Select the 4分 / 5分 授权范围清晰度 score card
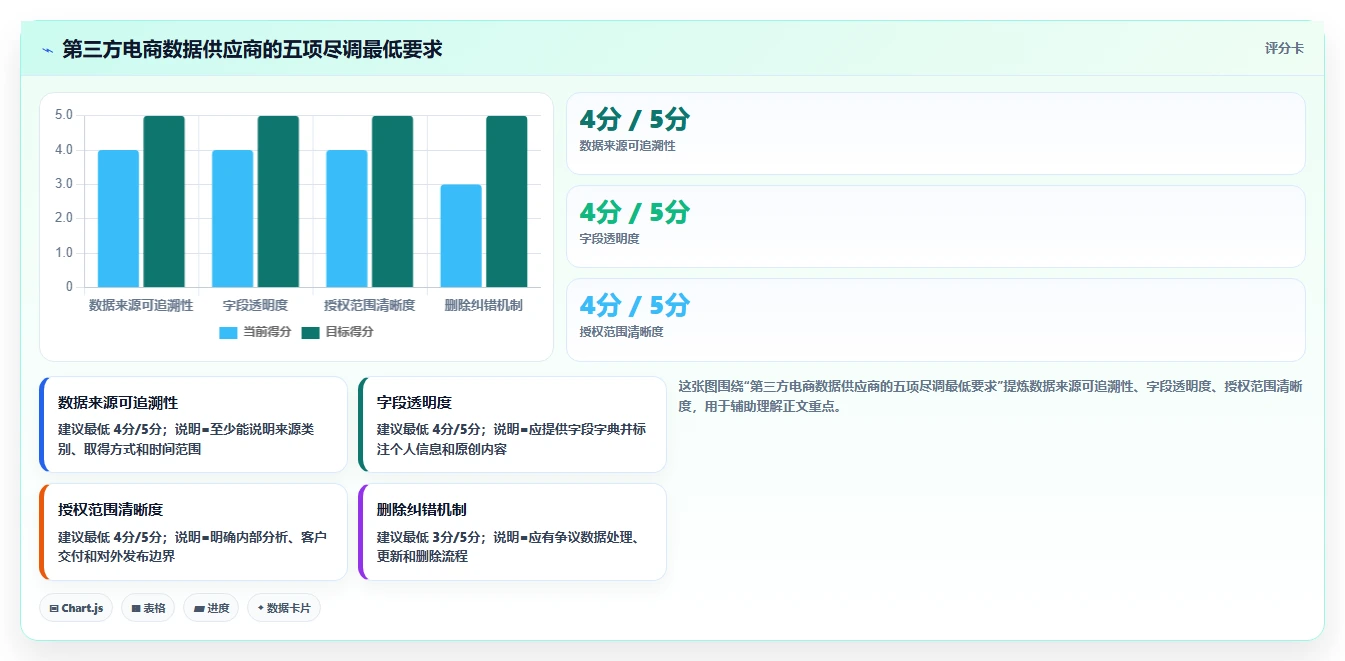The width and height of the screenshot is (1345, 661). tap(935, 320)
